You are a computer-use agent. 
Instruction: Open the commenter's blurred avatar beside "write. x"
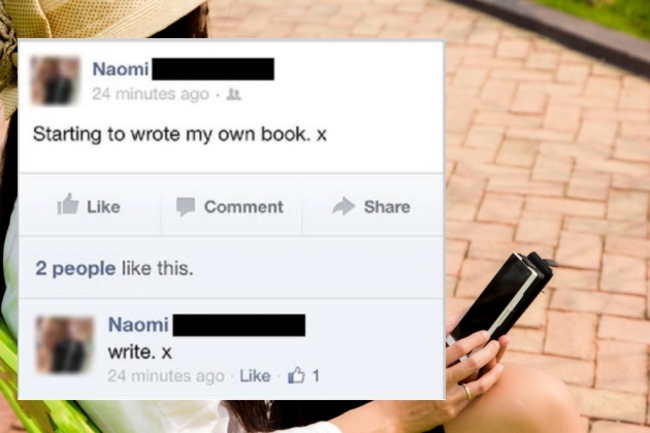click(65, 345)
